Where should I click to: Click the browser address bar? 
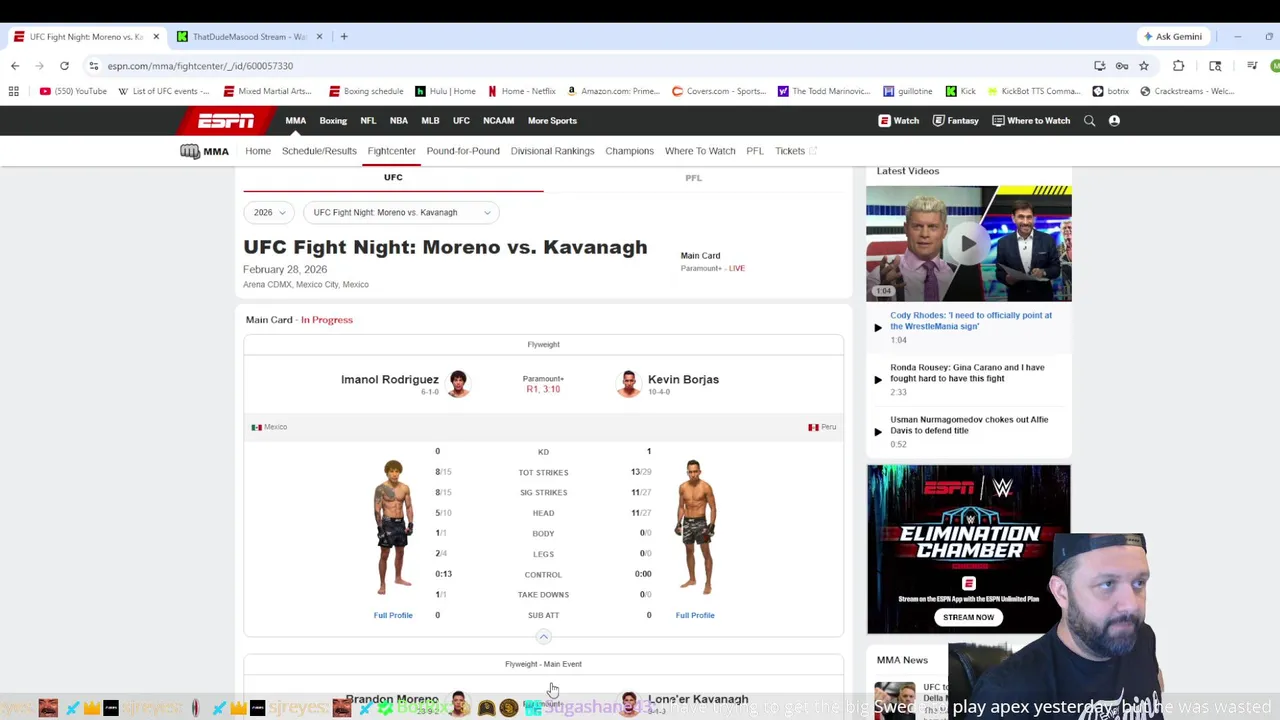tap(590, 66)
